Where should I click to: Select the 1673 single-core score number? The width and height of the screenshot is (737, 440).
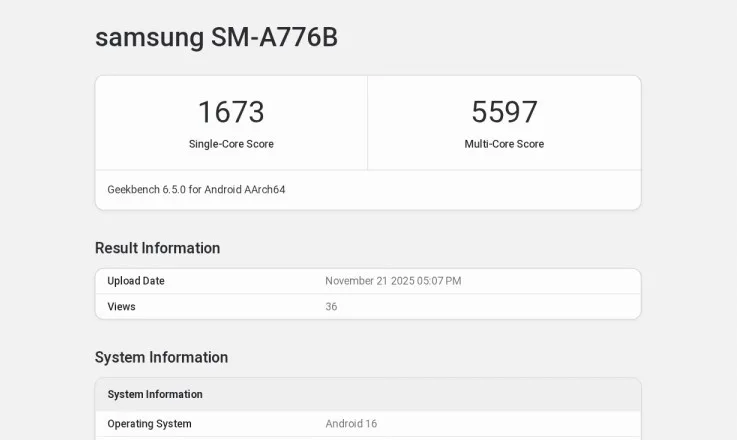coord(231,112)
